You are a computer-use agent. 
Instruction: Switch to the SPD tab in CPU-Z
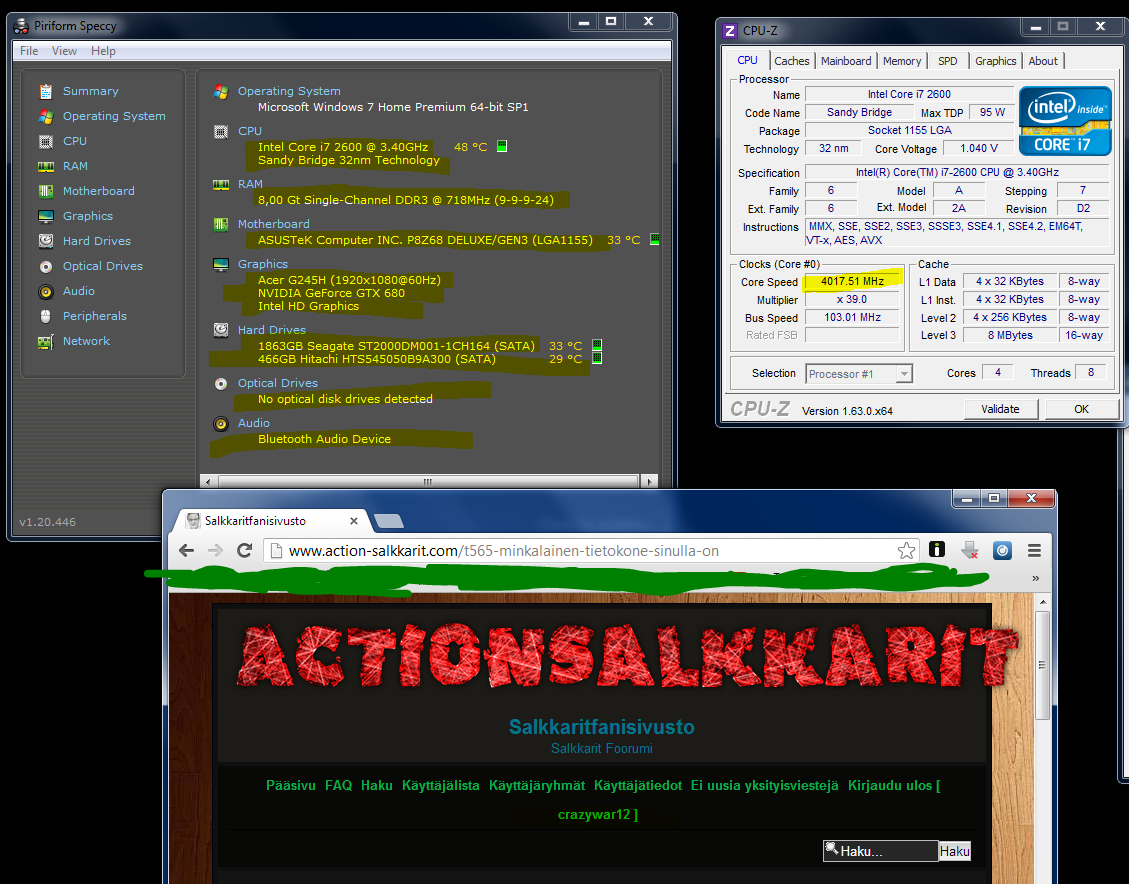tap(948, 61)
